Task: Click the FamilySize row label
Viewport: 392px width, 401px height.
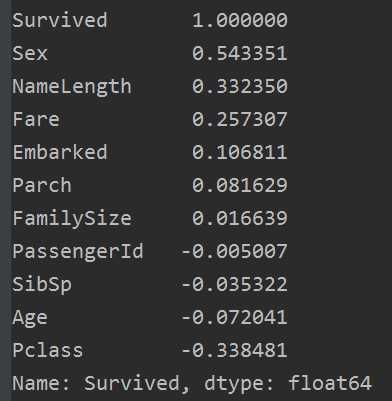Action: click(72, 218)
